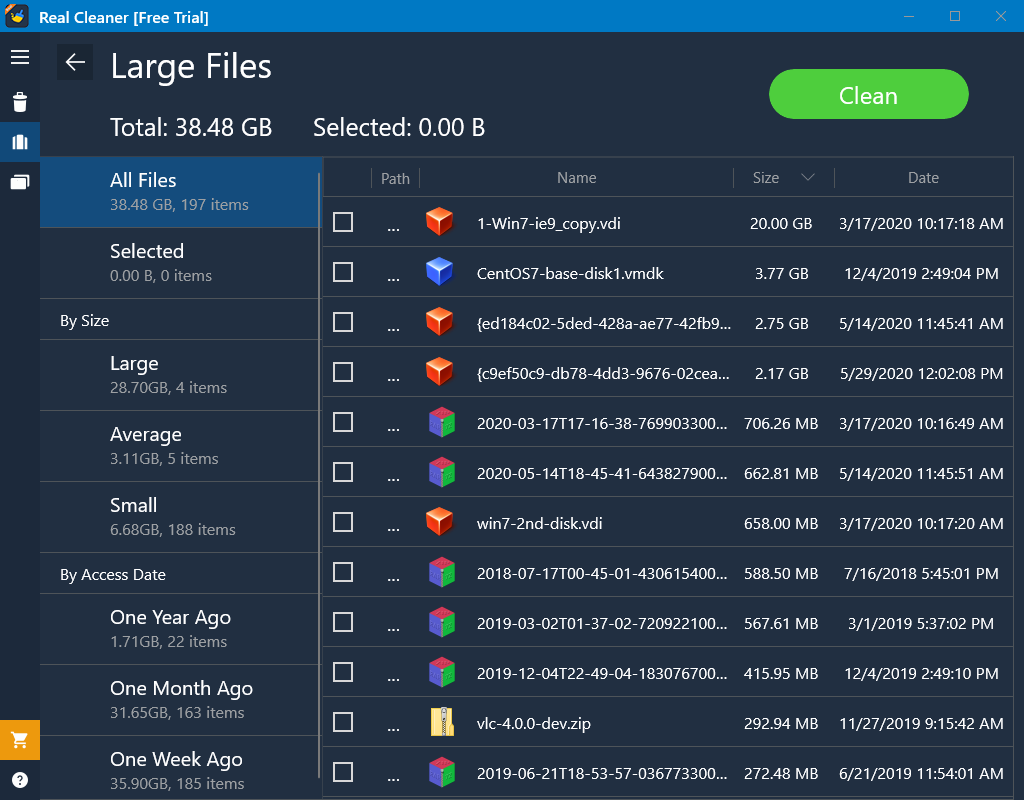
Task: Click the Real Cleaner app logo
Action: coord(17,16)
